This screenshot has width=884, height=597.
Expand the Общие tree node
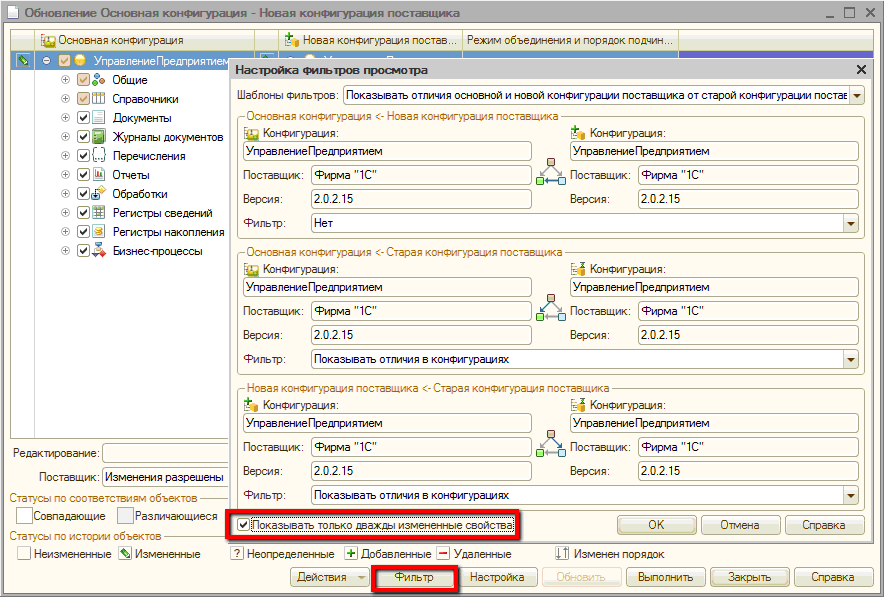pos(66,80)
